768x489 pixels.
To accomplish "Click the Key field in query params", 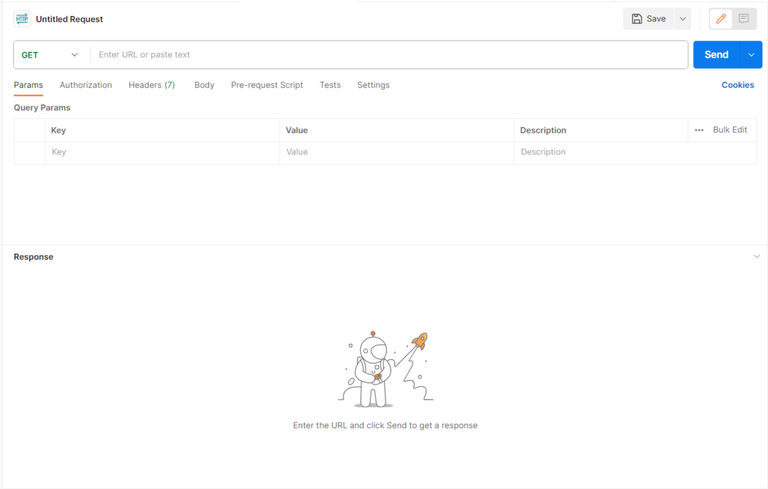I will pyautogui.click(x=160, y=152).
